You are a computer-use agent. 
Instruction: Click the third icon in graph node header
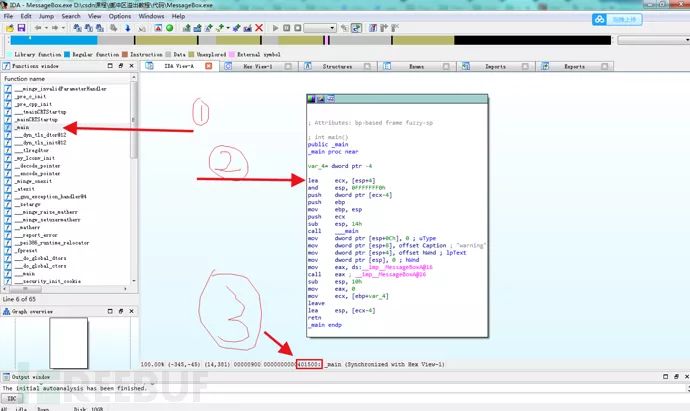click(x=330, y=99)
